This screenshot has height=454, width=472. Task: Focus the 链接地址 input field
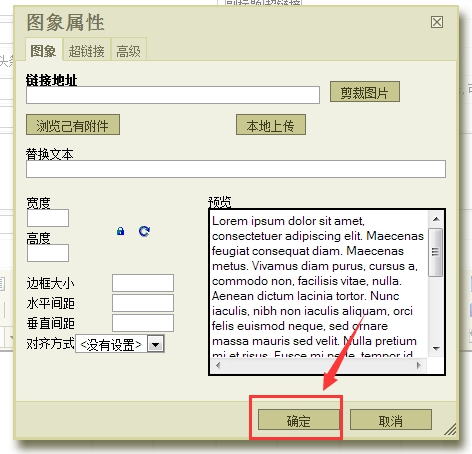pyautogui.click(x=173, y=95)
